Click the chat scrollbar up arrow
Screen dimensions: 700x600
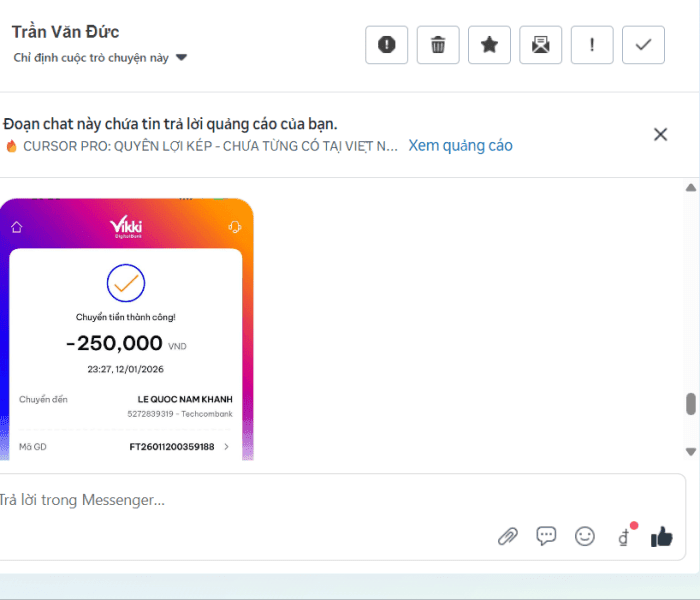pos(691,188)
